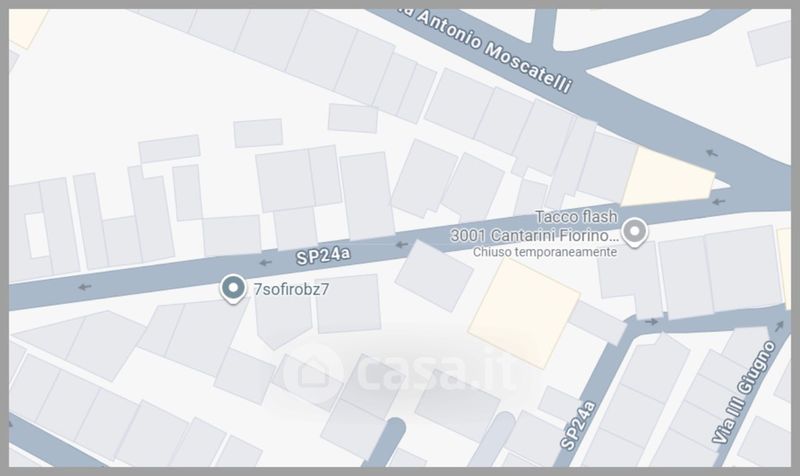Click the house icon in casa.it watermark
This screenshot has width=800, height=476.
tap(313, 372)
